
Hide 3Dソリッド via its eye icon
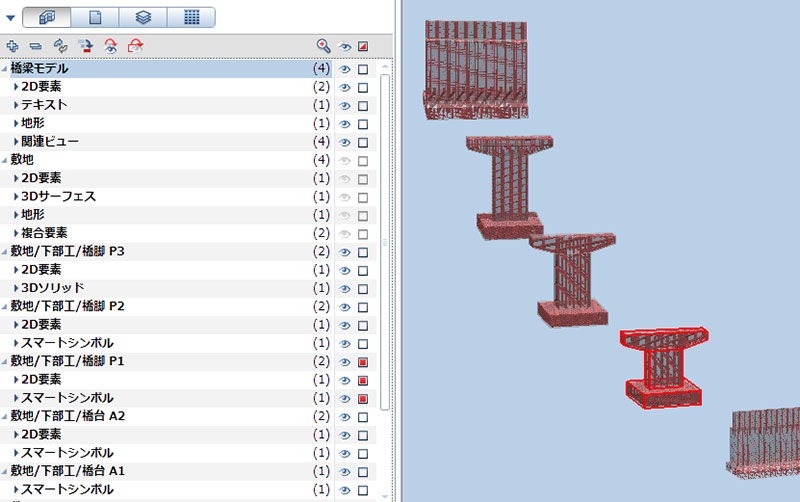coord(345,289)
